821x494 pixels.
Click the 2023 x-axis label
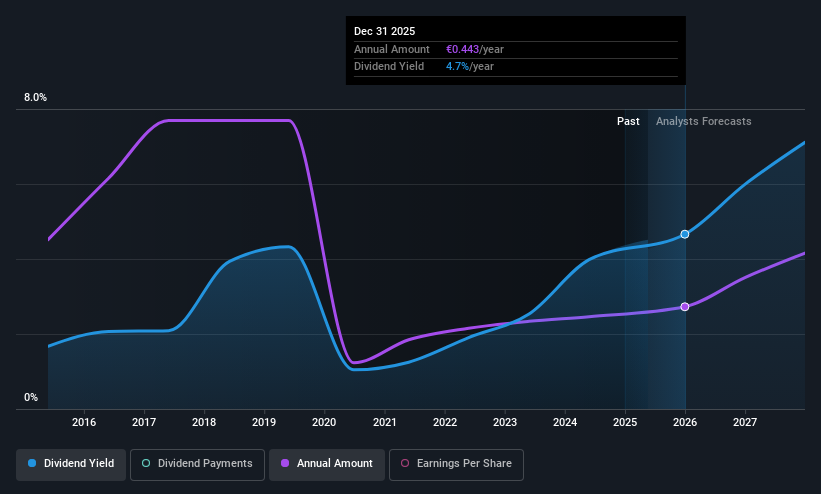[x=505, y=422]
